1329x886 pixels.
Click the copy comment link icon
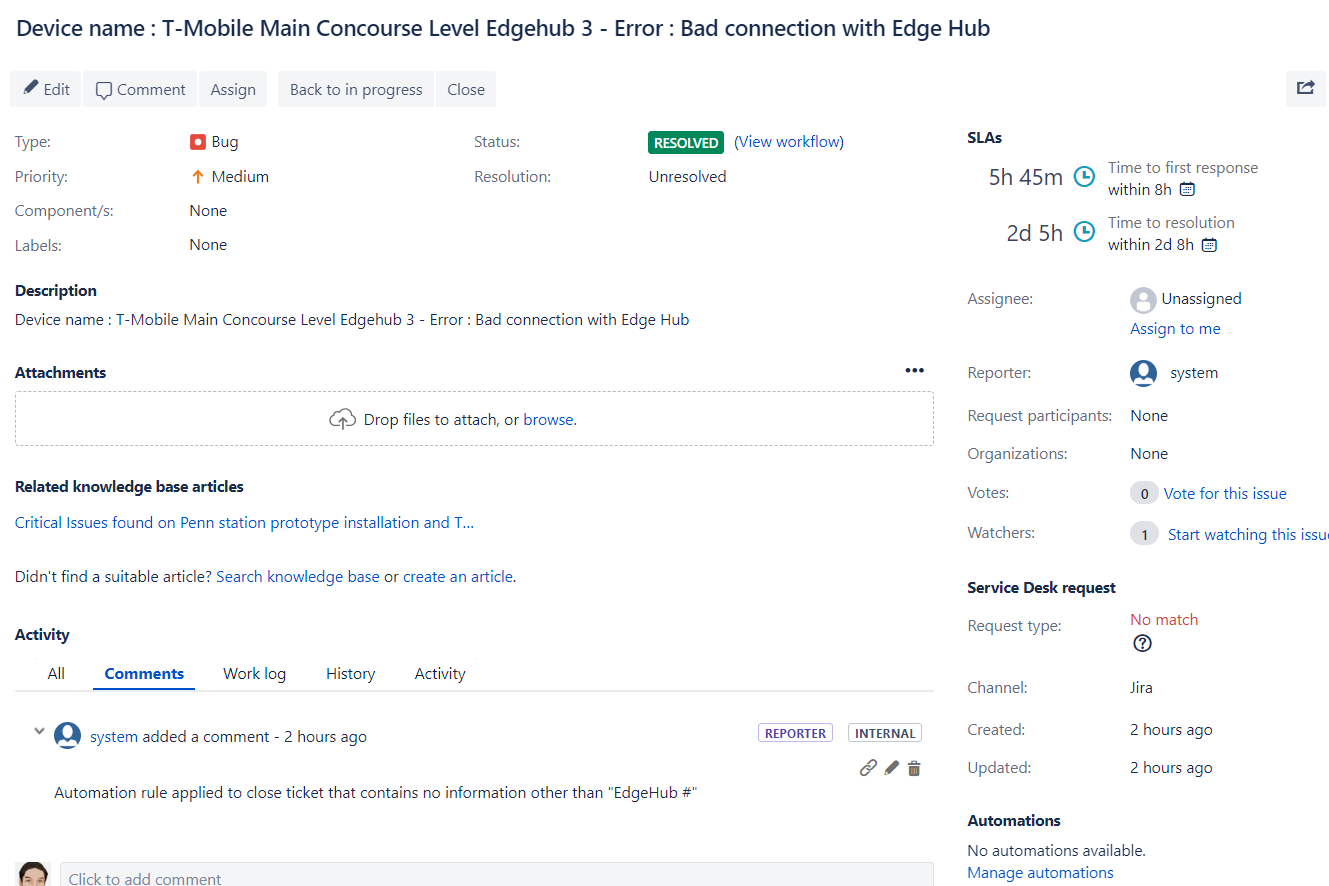[868, 768]
